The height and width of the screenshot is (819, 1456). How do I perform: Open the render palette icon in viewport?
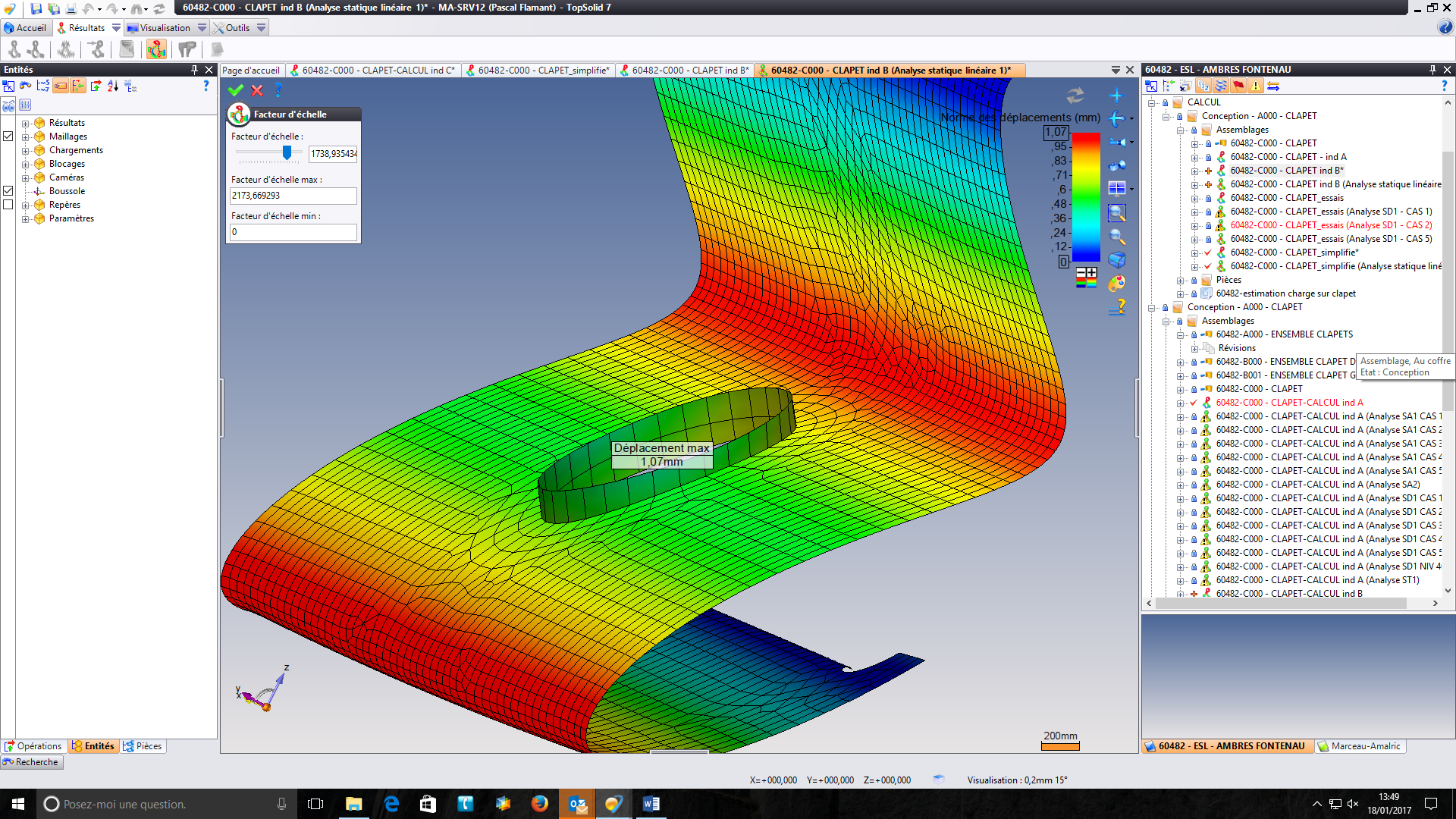tap(1117, 284)
